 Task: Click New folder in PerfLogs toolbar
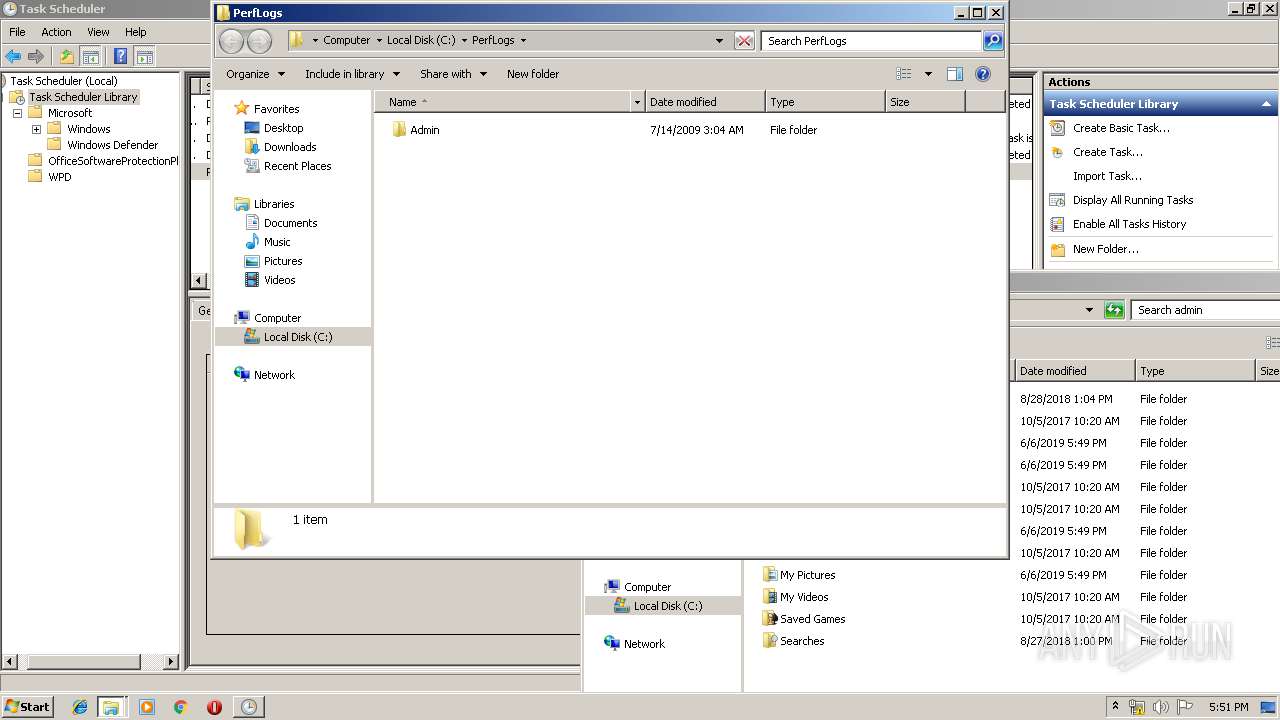tap(533, 74)
